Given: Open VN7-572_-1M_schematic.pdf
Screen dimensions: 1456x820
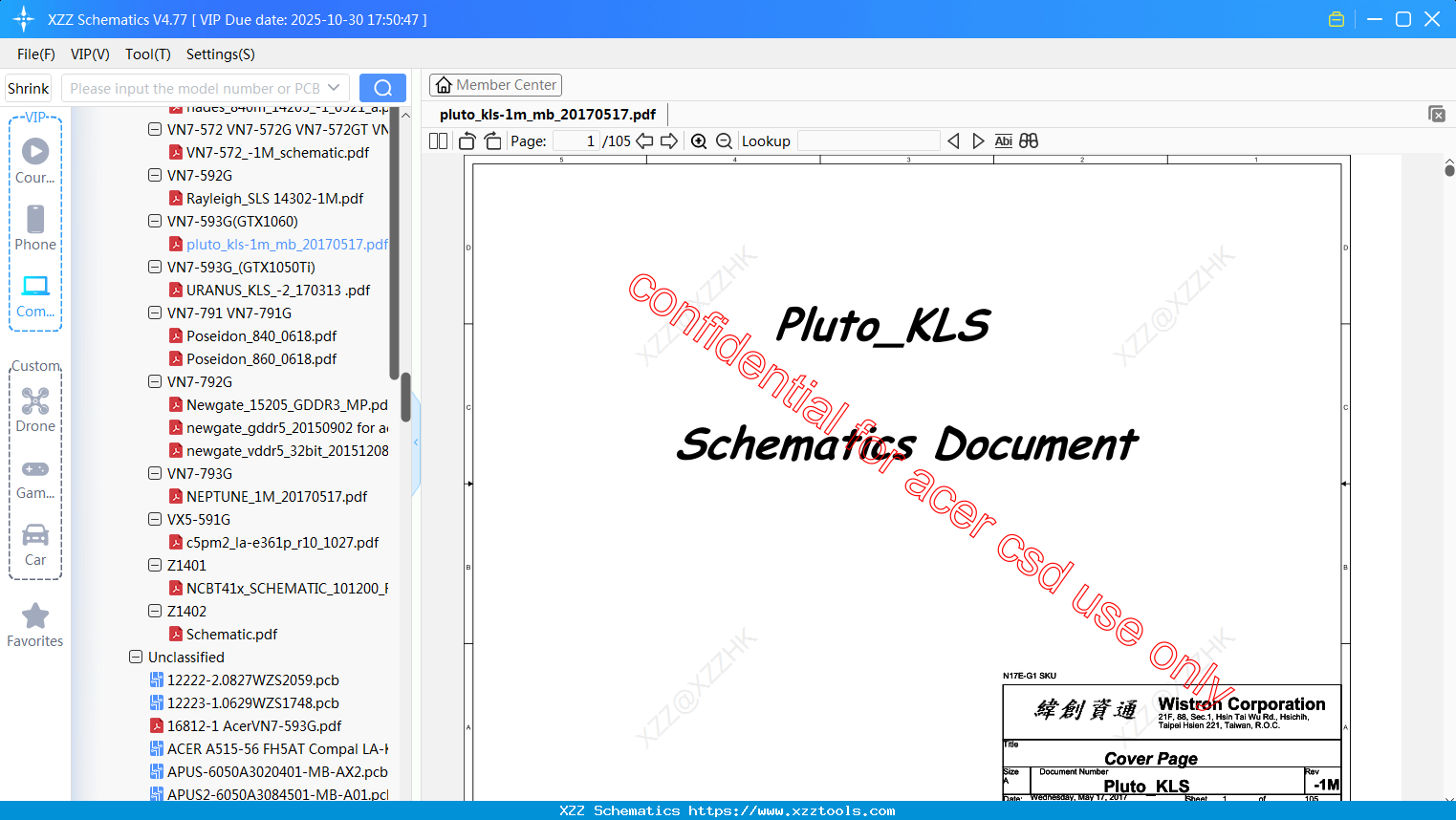Looking at the screenshot, I should 277,152.
